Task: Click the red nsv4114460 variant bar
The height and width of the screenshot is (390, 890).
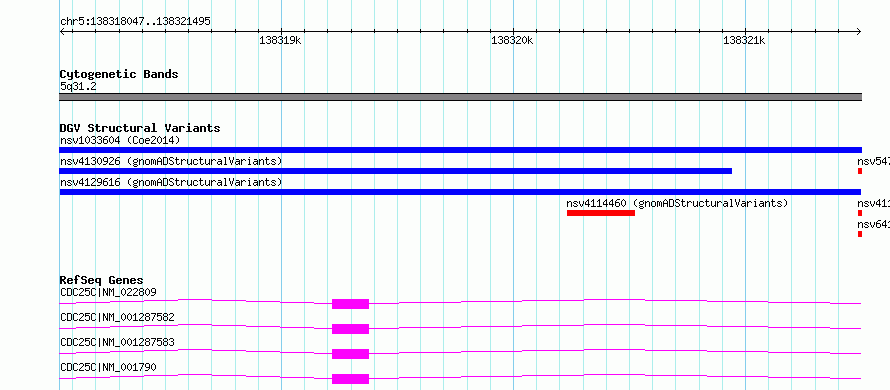Action: [x=601, y=213]
